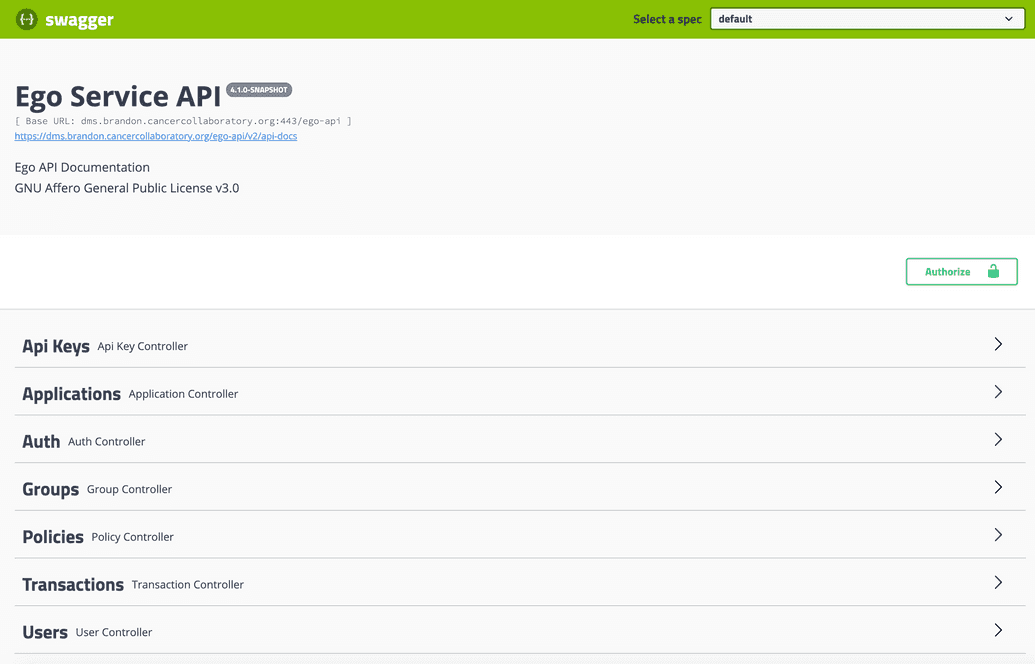Click the Authorize button
1035x664 pixels.
pos(961,271)
